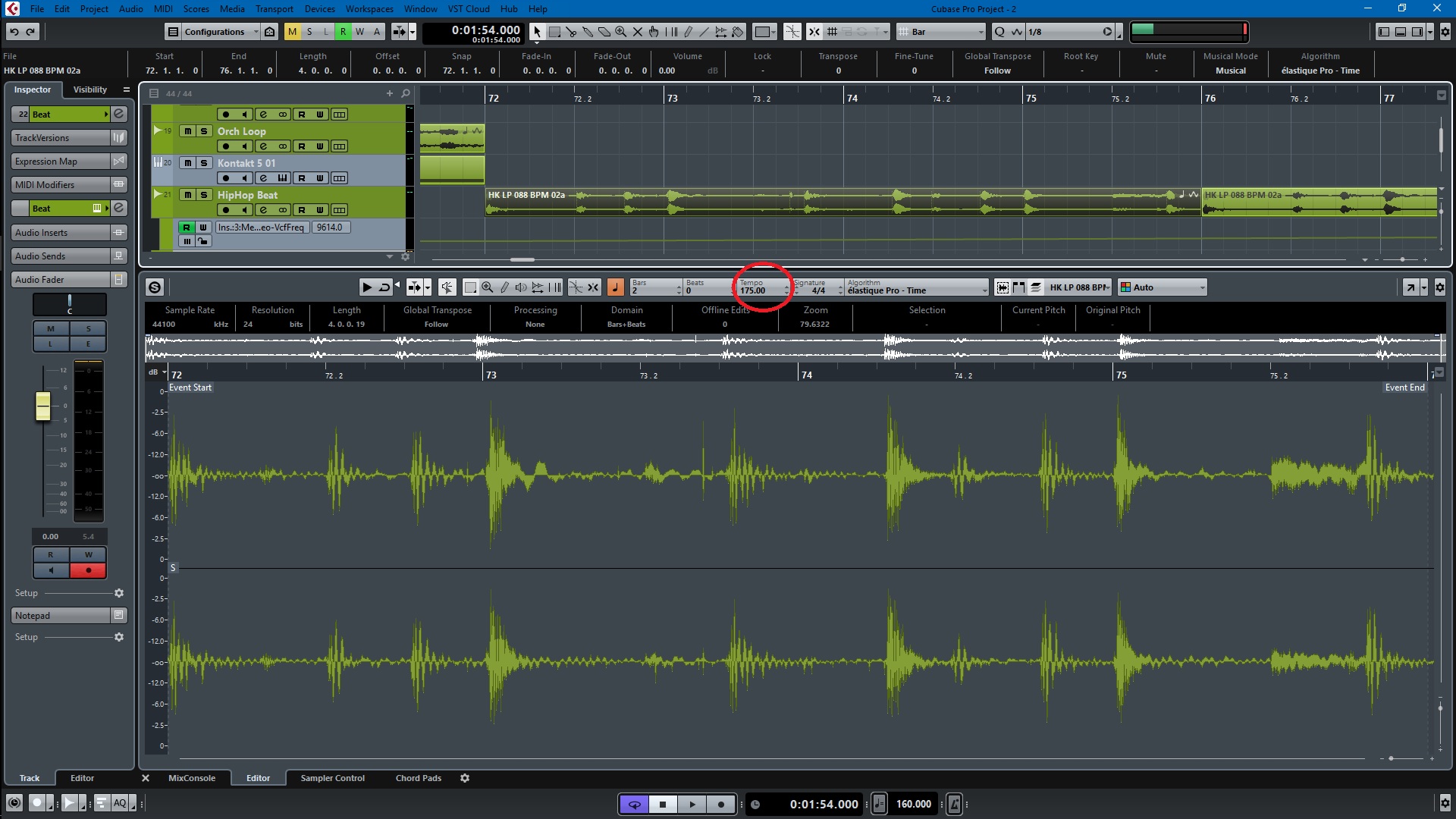Solo the Orch Loop track

[204, 131]
